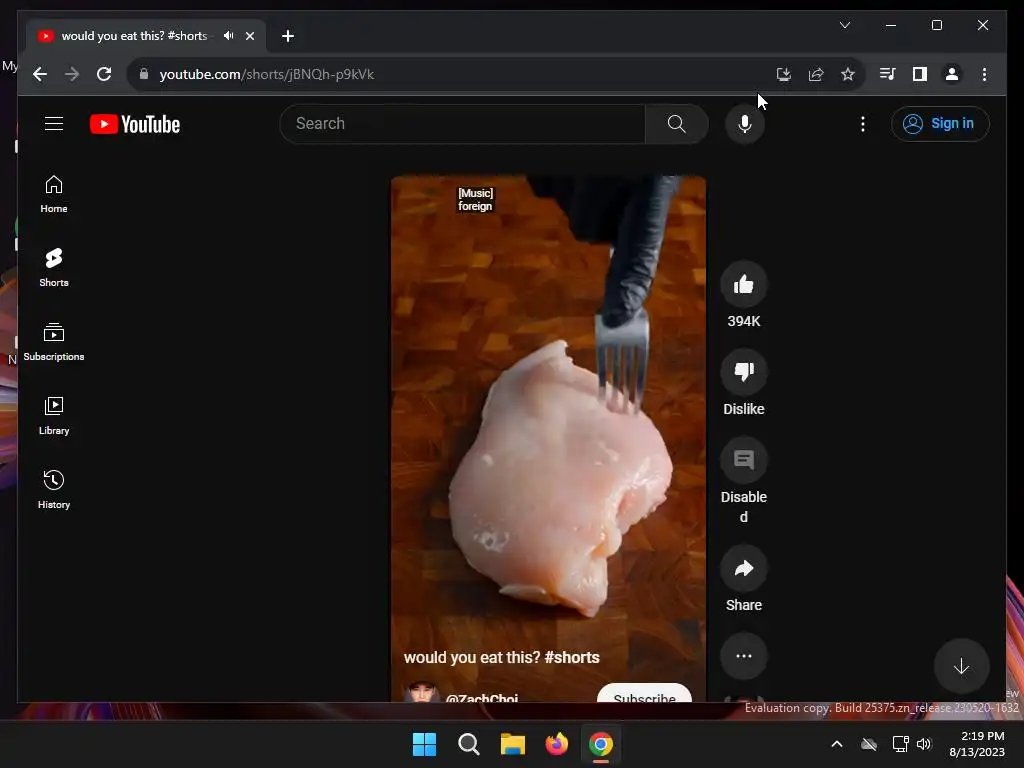This screenshot has width=1024, height=768.
Task: Like the short with thumbs up
Action: 743,284
